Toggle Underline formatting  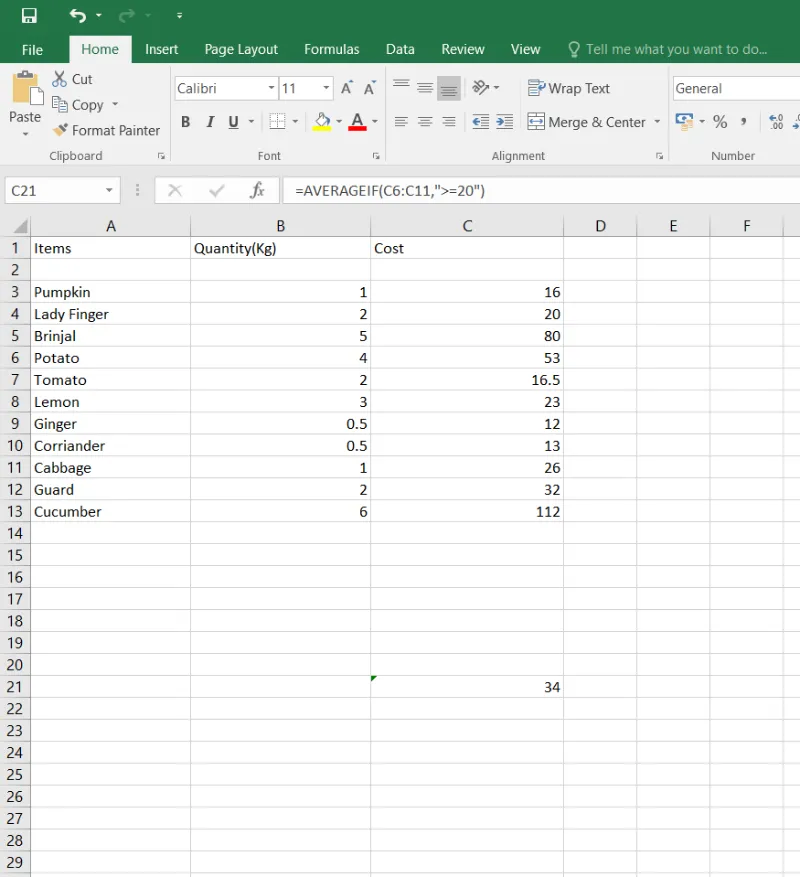click(x=234, y=121)
